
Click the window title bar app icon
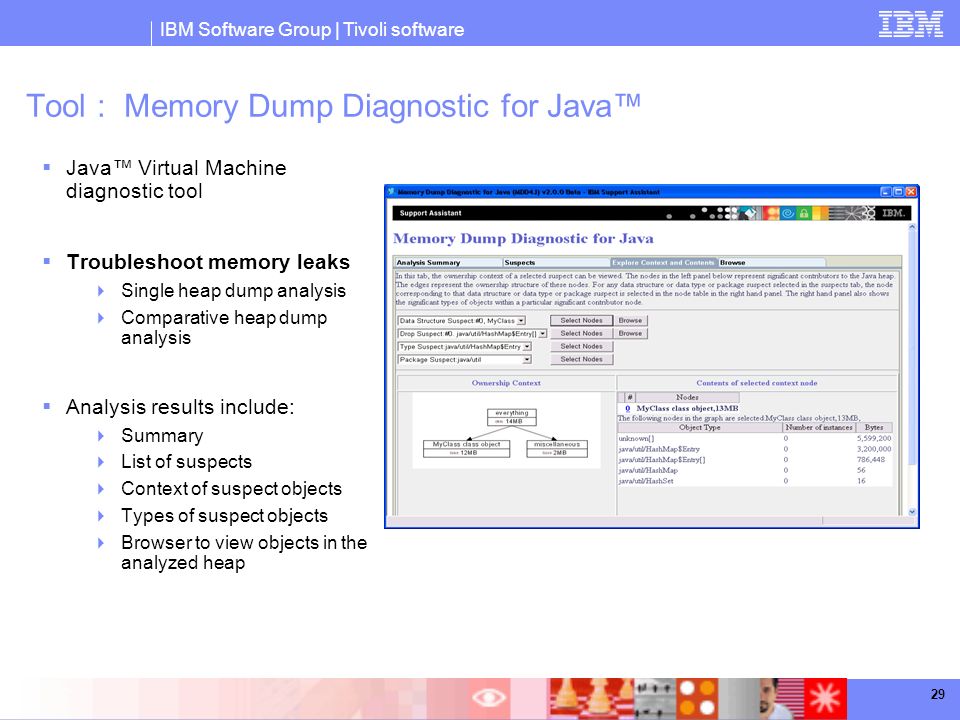click(391, 192)
